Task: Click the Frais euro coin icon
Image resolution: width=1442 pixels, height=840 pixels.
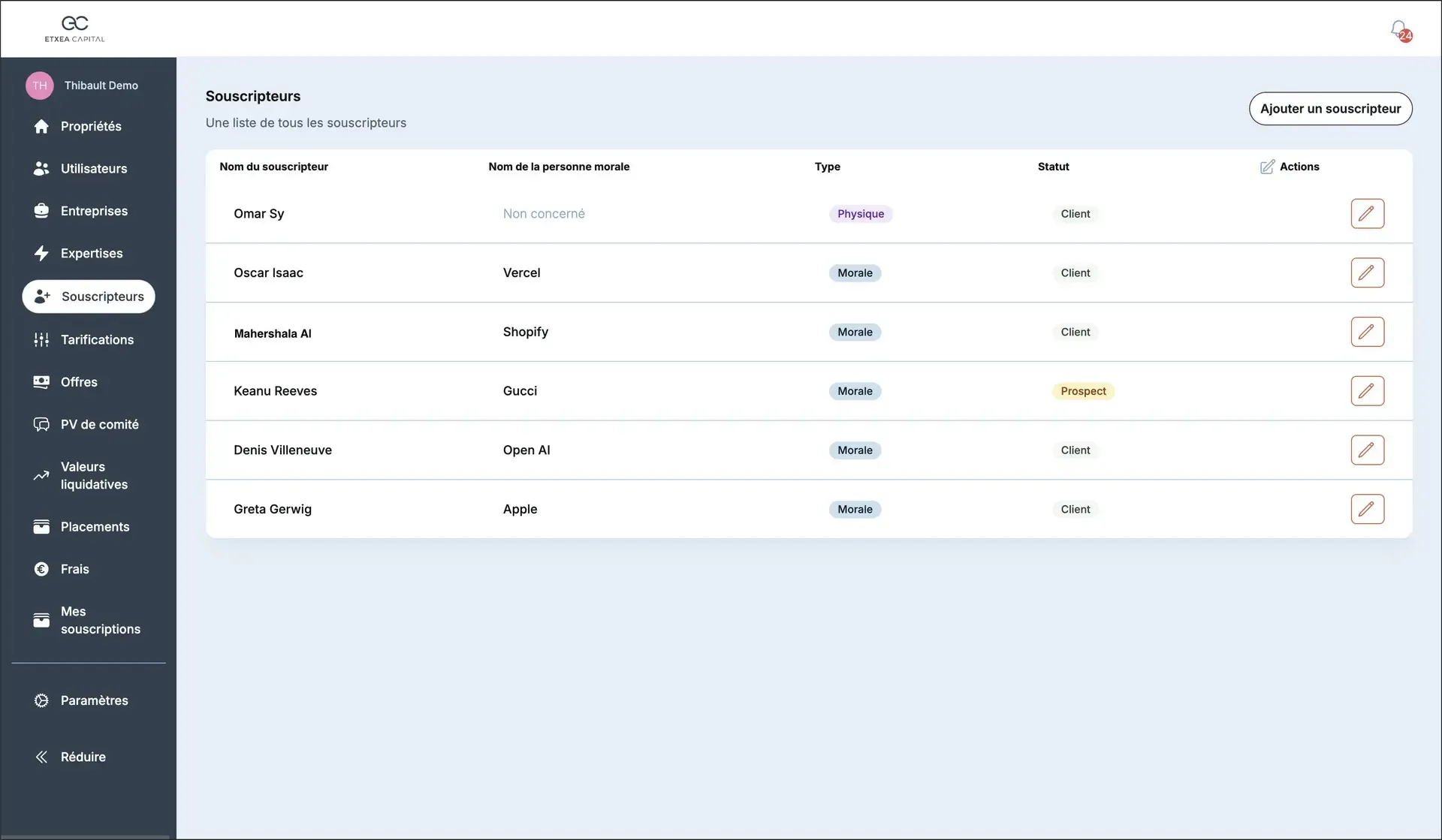Action: 41,569
